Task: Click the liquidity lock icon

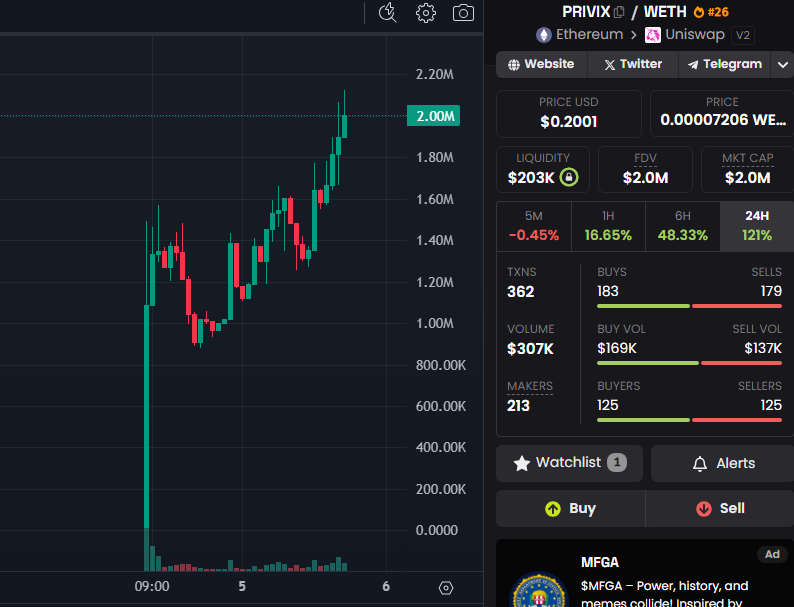Action: (x=569, y=177)
